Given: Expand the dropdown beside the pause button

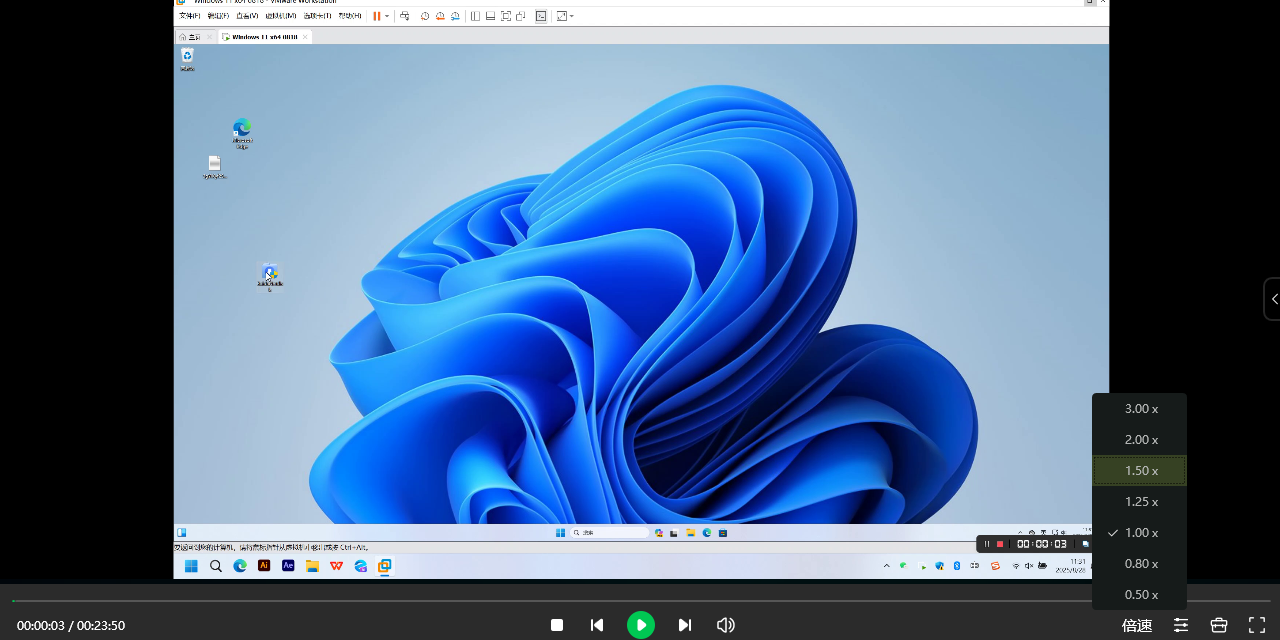Looking at the screenshot, I should [x=387, y=16].
